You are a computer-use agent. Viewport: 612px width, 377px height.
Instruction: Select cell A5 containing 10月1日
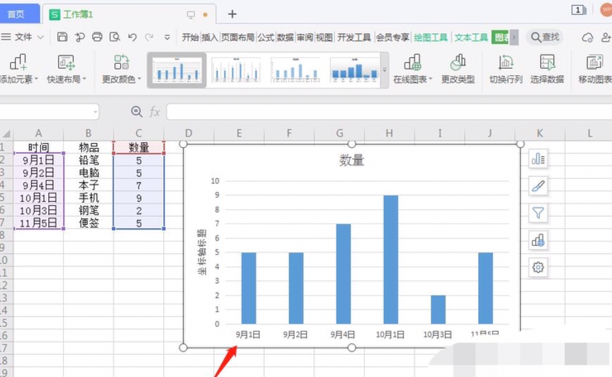click(38, 198)
